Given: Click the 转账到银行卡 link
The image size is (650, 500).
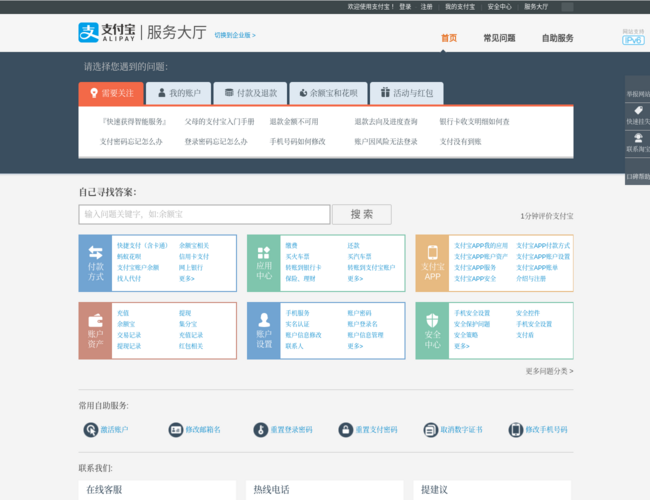Looking at the screenshot, I should click(303, 268).
